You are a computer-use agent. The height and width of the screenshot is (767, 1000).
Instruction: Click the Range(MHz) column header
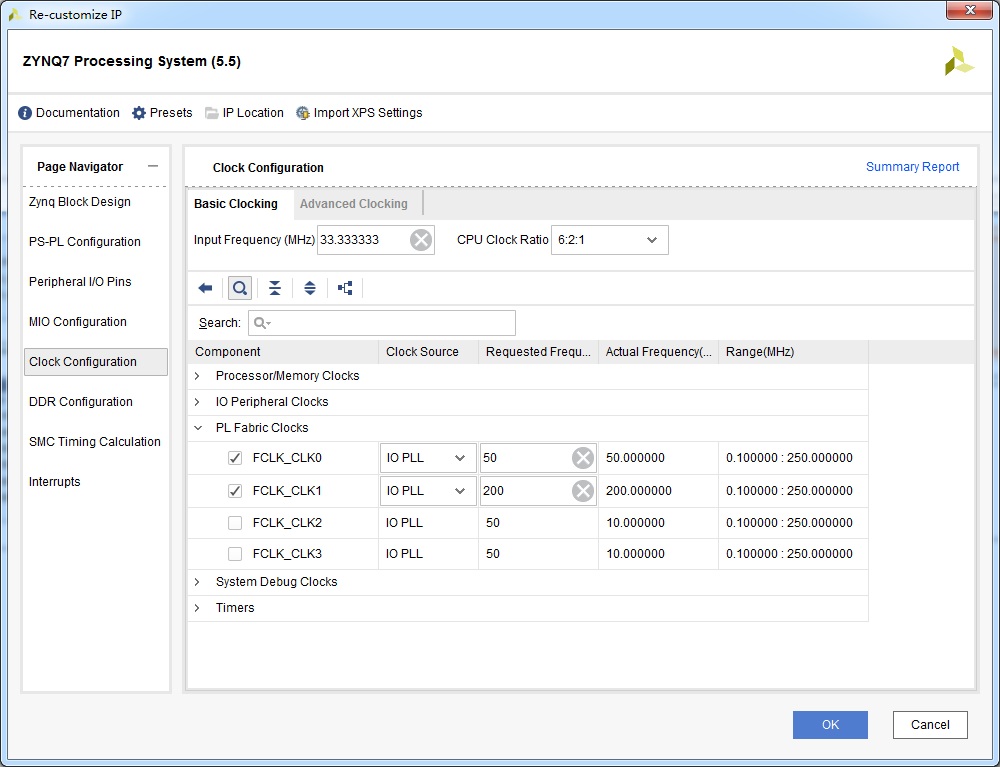[793, 352]
